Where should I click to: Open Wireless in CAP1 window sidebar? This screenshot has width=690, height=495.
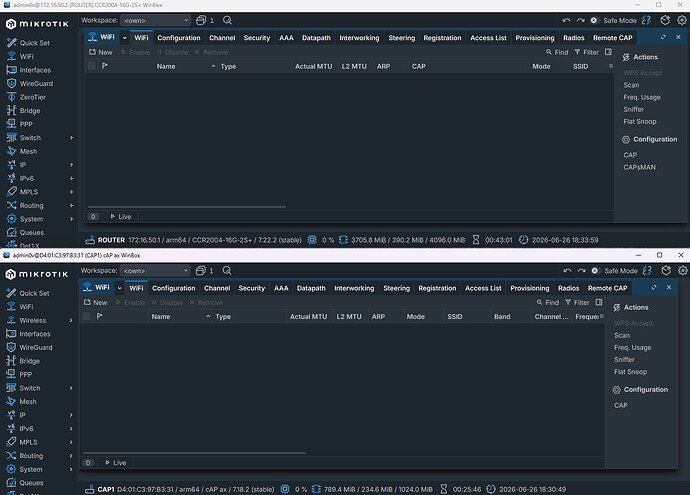pos(26,320)
